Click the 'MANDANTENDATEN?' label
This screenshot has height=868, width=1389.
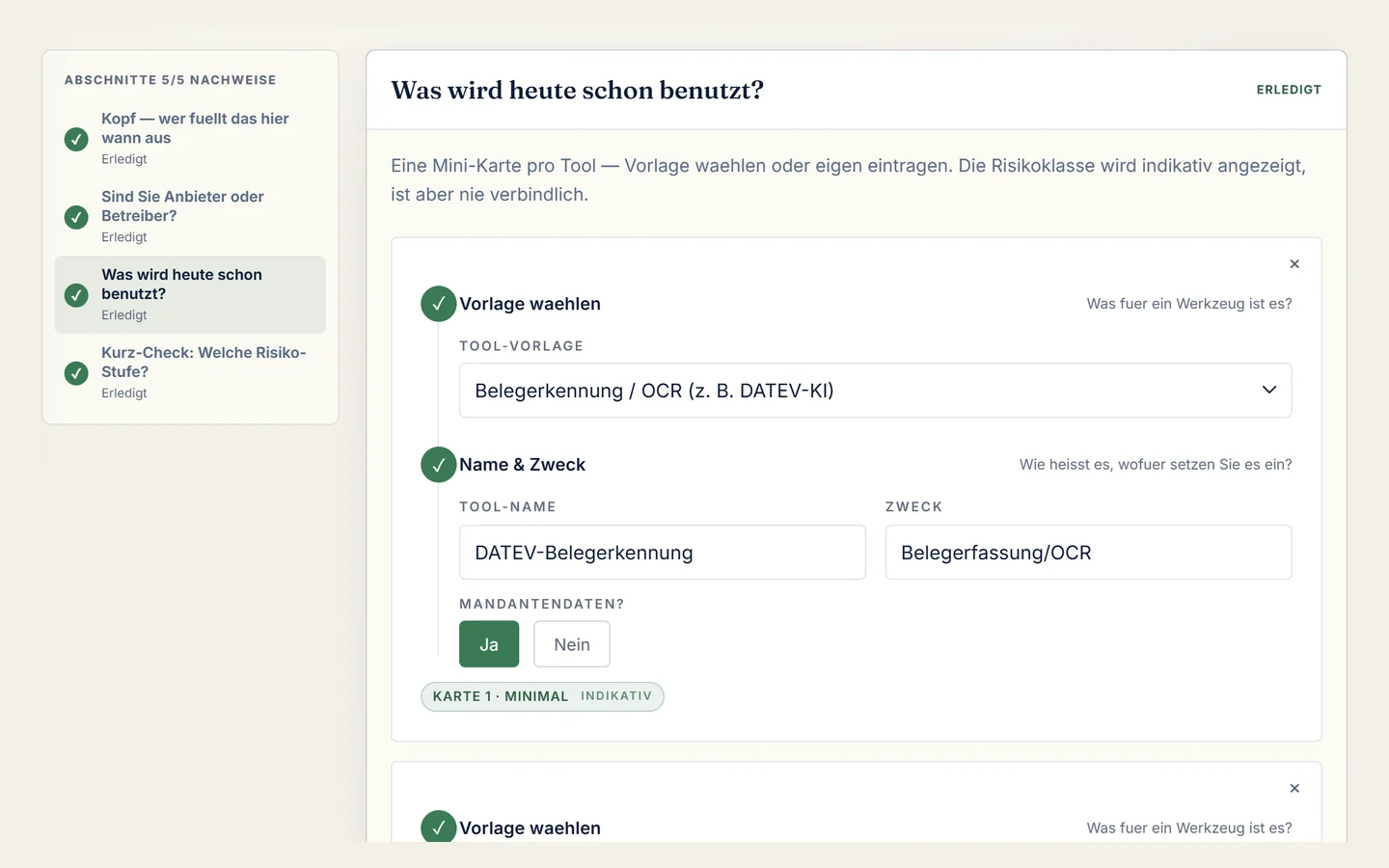point(542,604)
